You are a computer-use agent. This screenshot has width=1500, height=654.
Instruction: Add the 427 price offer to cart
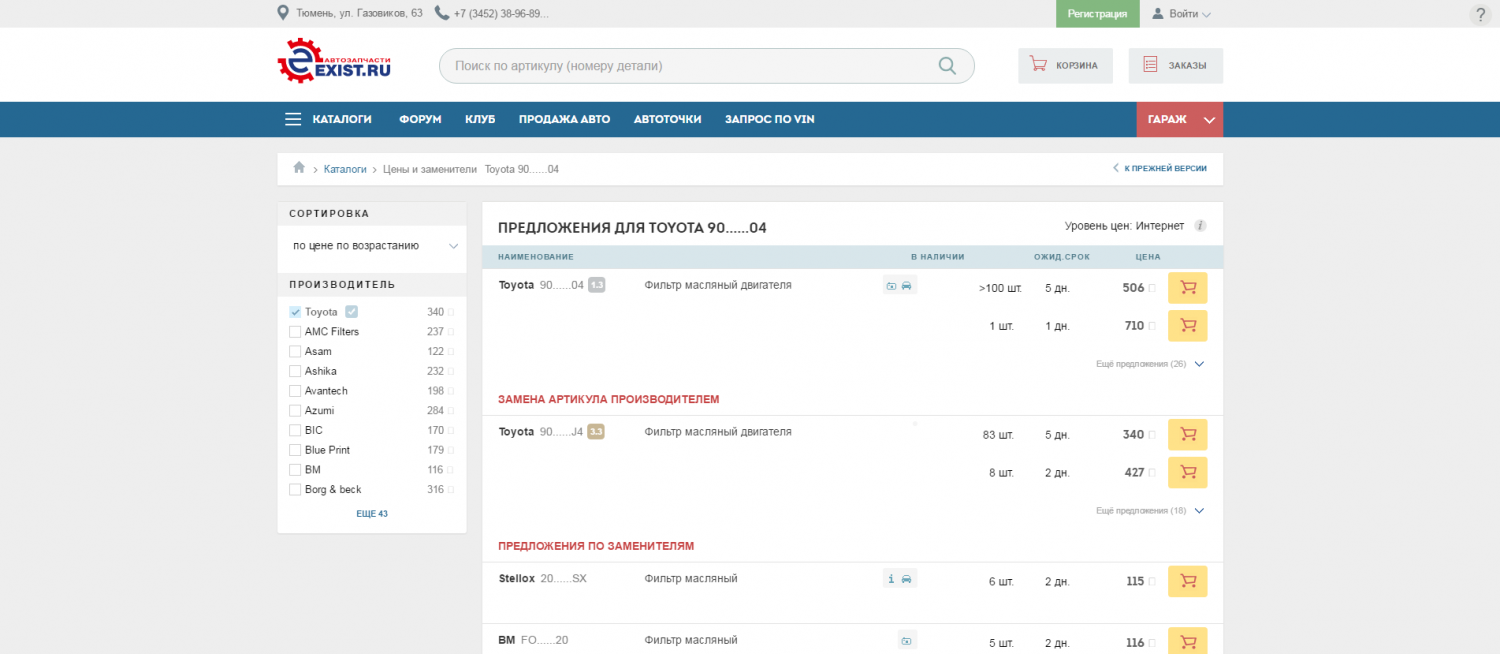pyautogui.click(x=1188, y=472)
